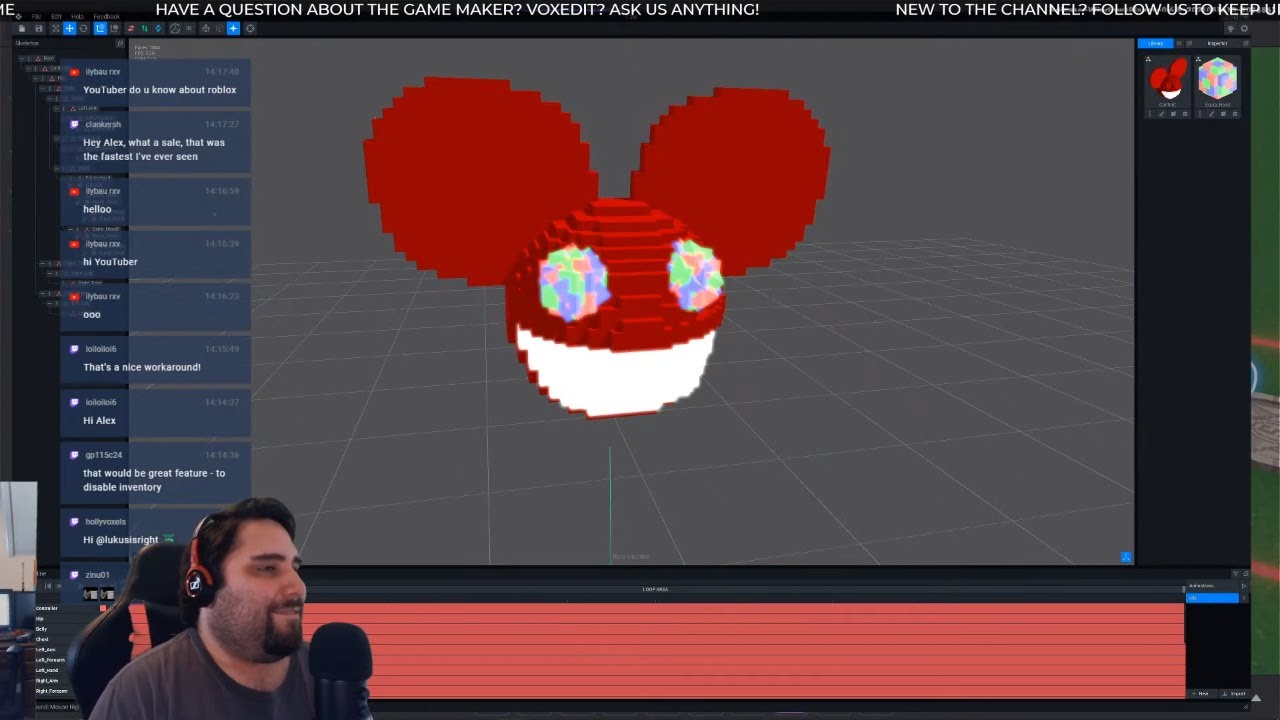
Task: Click the LOOP AREA label above timeline
Action: pos(655,590)
